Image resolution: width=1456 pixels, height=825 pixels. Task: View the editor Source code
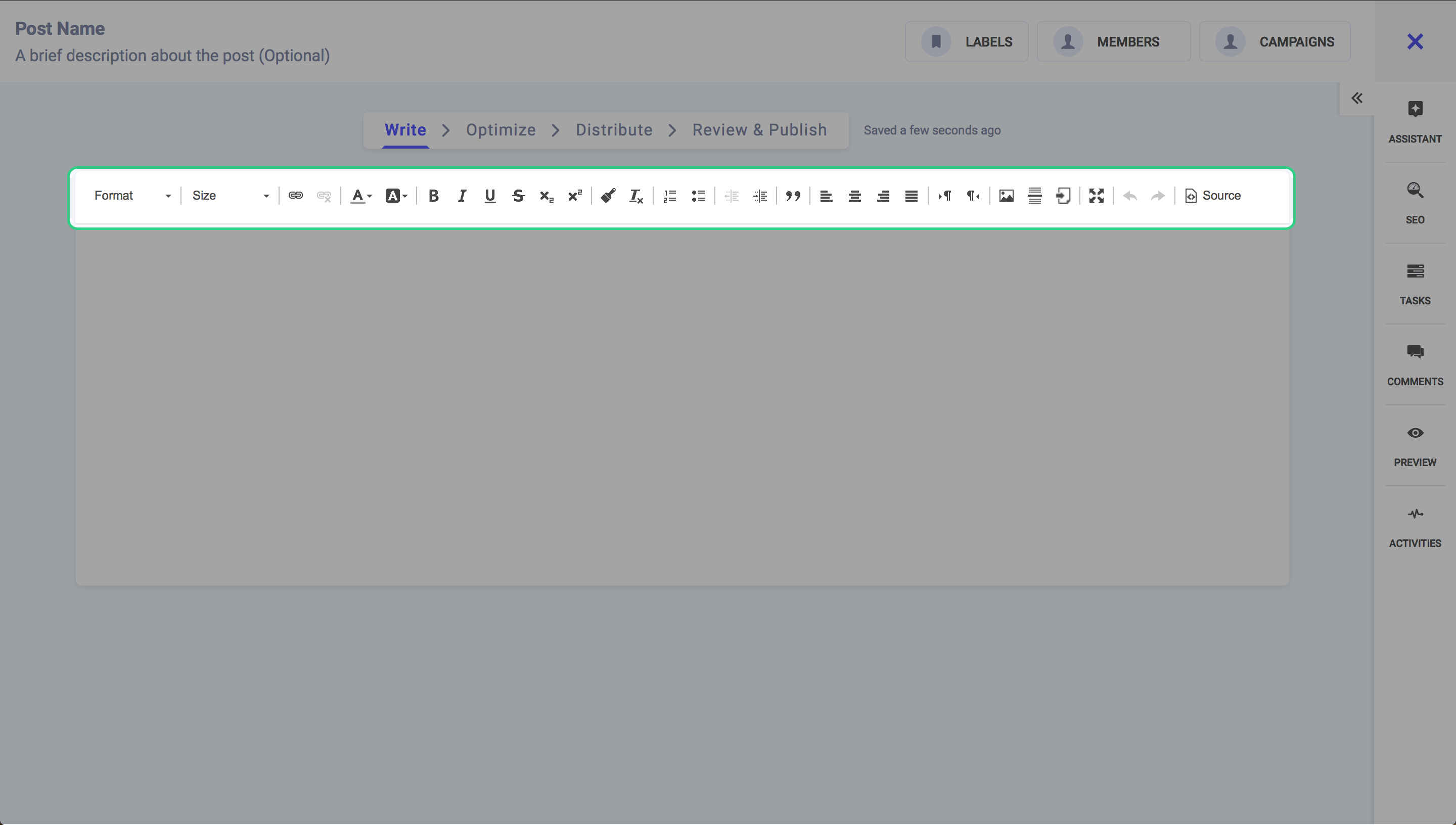1213,196
